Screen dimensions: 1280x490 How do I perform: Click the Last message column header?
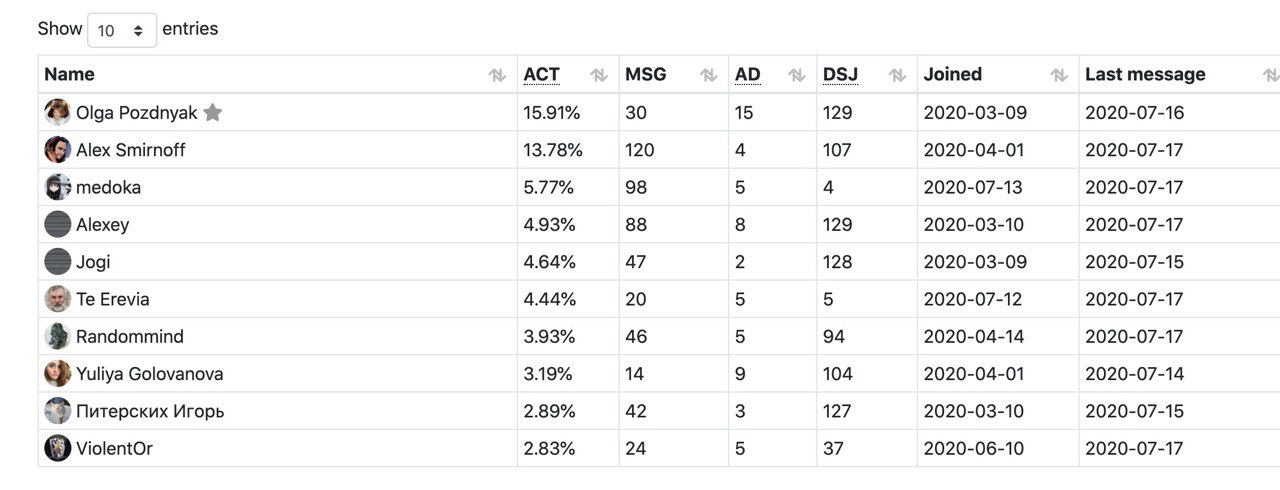[1145, 74]
